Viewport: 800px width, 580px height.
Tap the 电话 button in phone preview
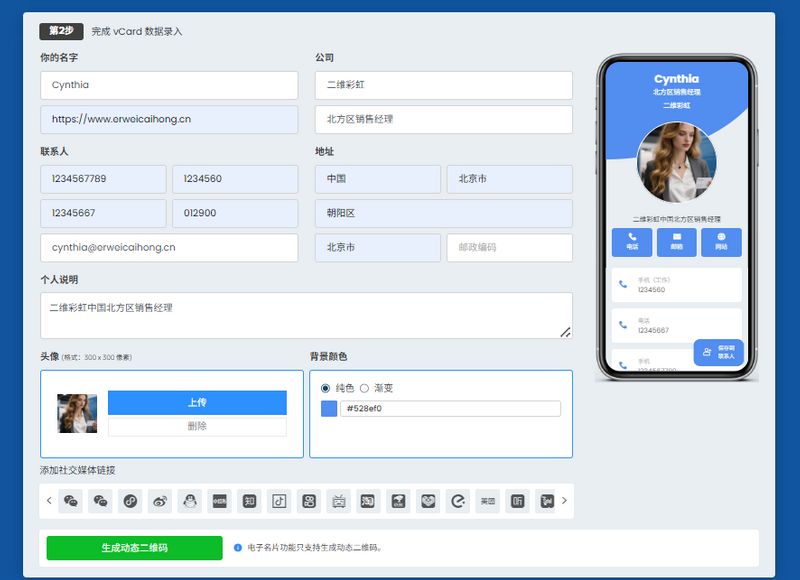click(632, 242)
